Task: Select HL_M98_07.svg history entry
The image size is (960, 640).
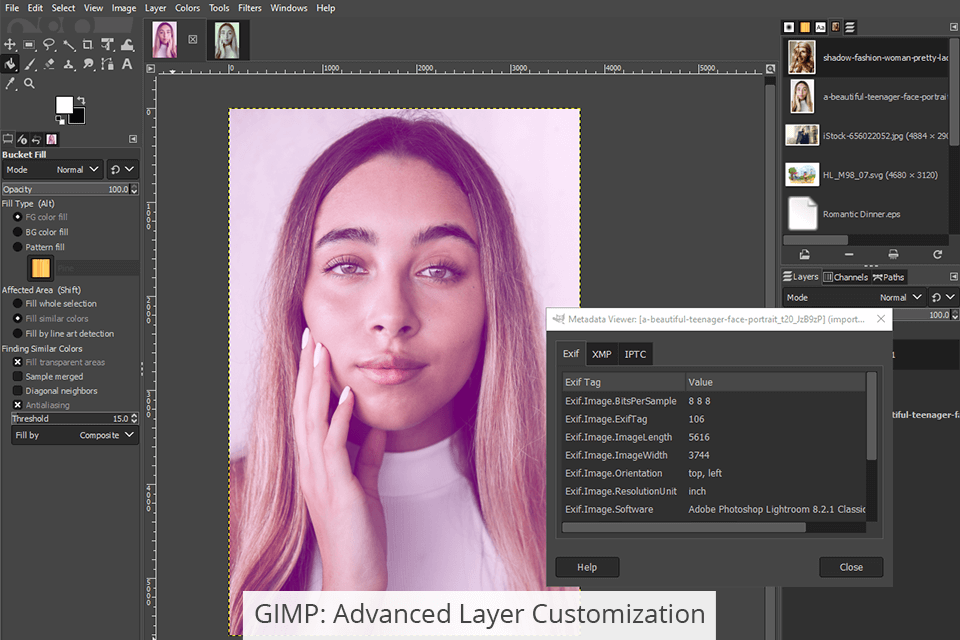Action: [x=866, y=175]
